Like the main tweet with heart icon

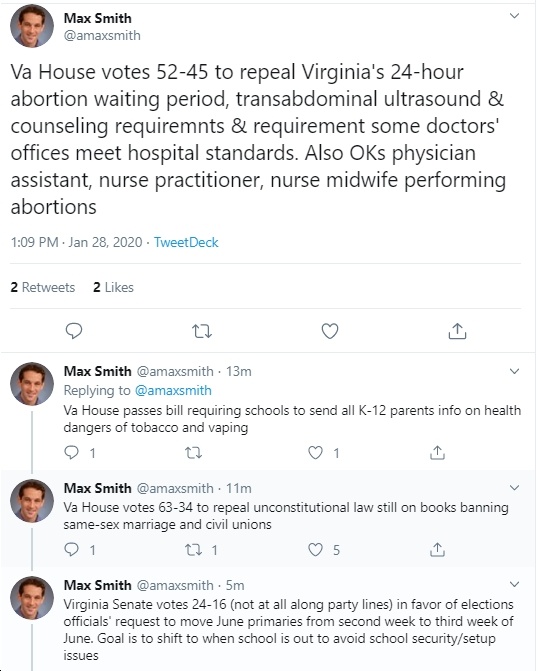[x=330, y=331]
